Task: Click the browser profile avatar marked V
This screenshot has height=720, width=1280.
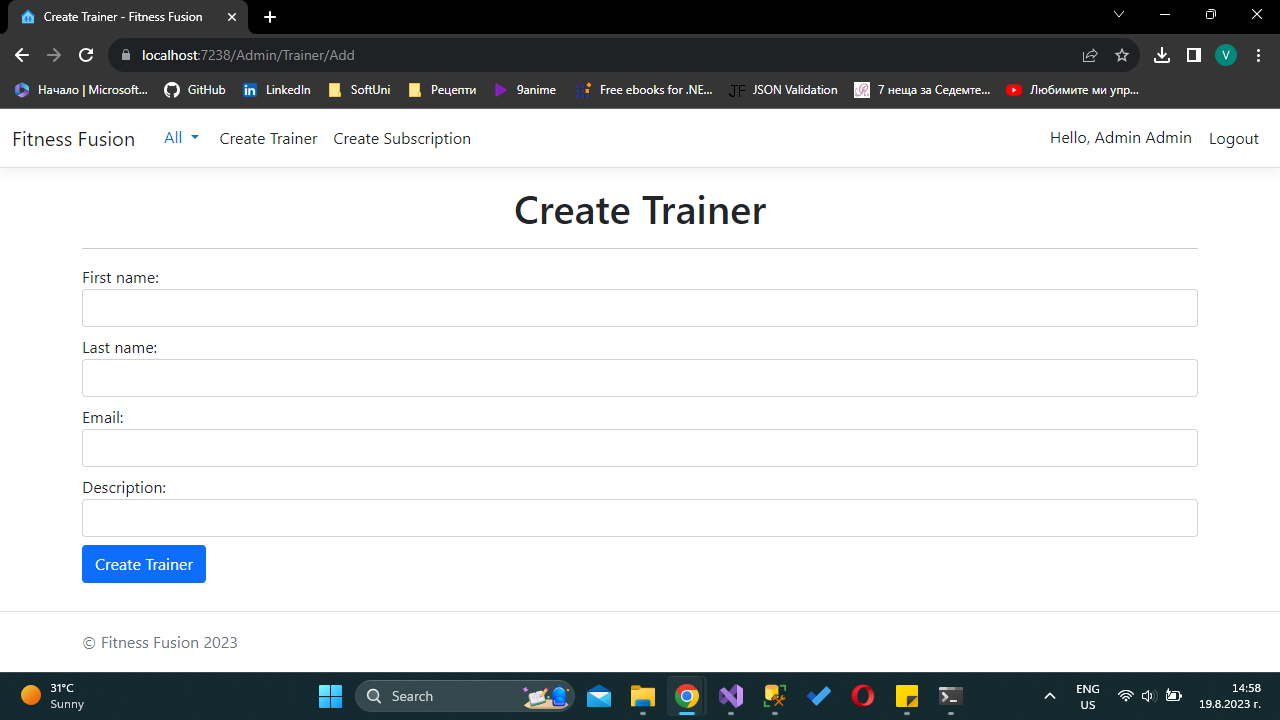Action: click(1225, 55)
